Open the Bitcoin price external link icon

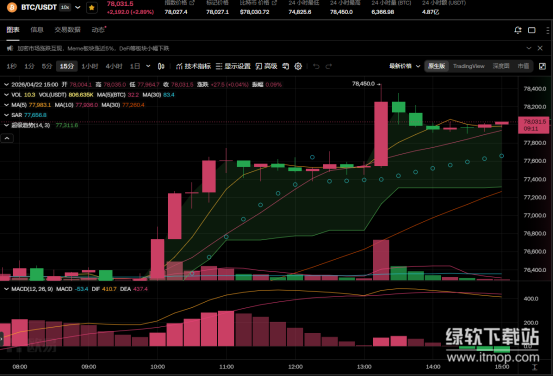click(275, 3)
